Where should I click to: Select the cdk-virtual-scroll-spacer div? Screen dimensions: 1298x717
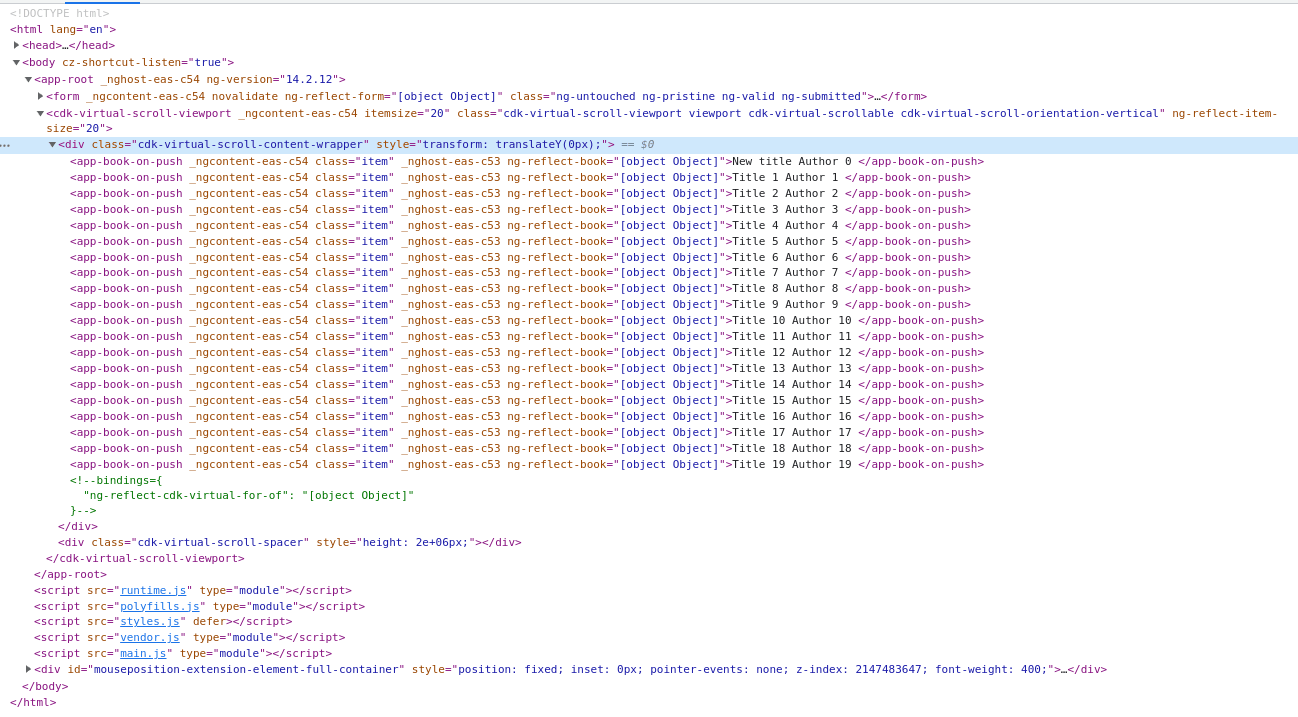tap(290, 542)
